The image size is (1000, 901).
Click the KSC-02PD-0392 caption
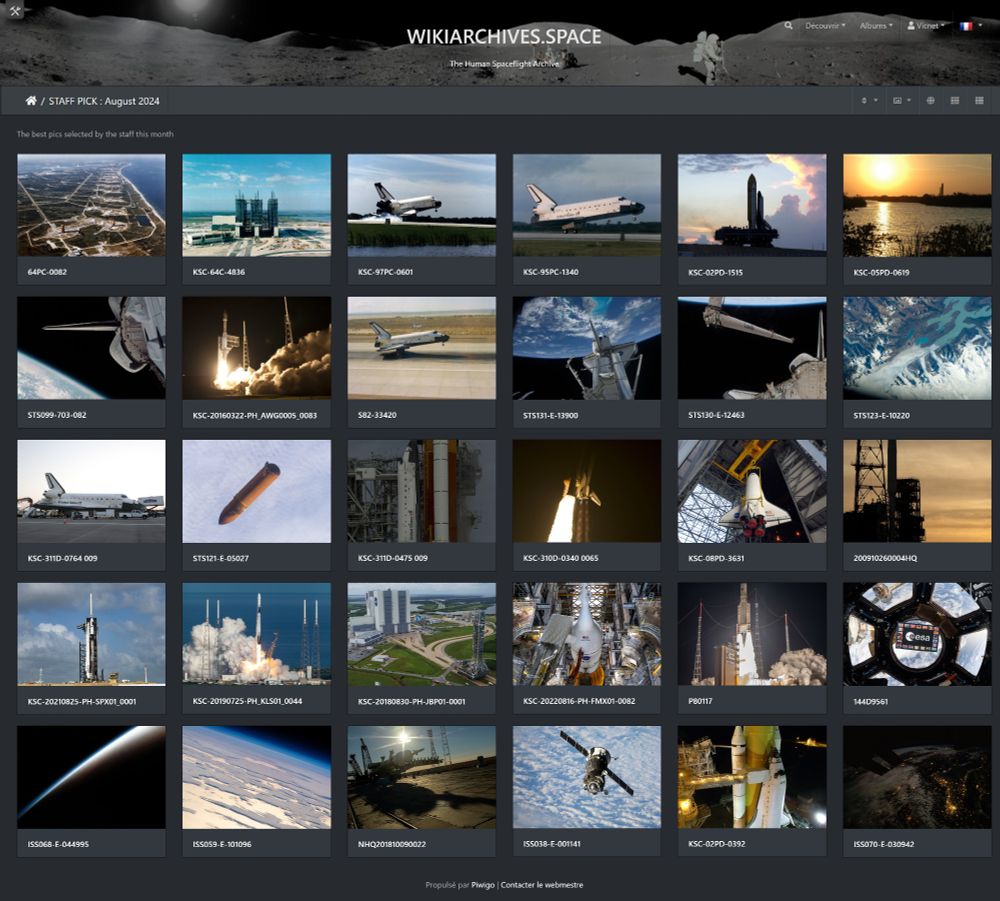coord(717,844)
